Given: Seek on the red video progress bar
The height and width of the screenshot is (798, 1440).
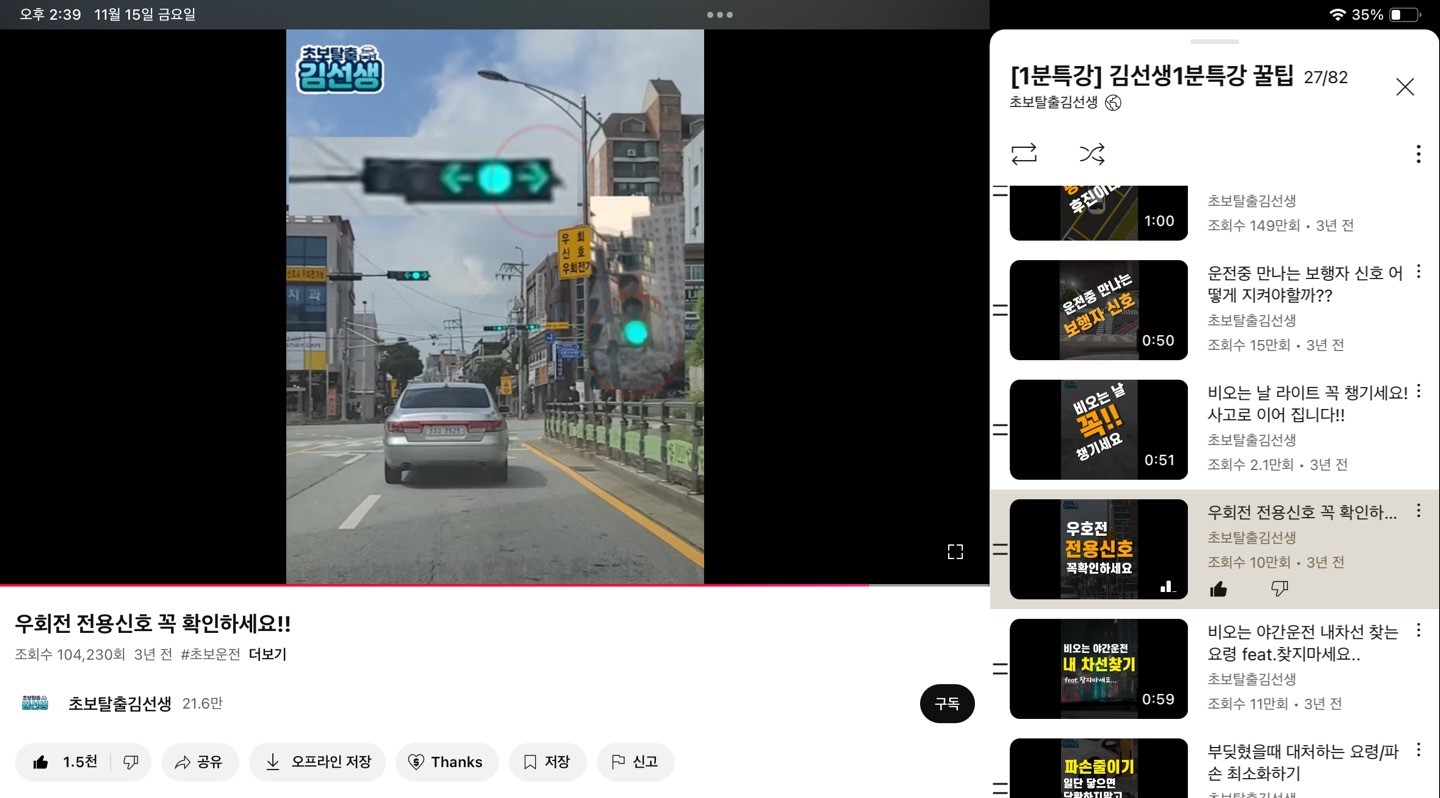Looking at the screenshot, I should point(434,585).
